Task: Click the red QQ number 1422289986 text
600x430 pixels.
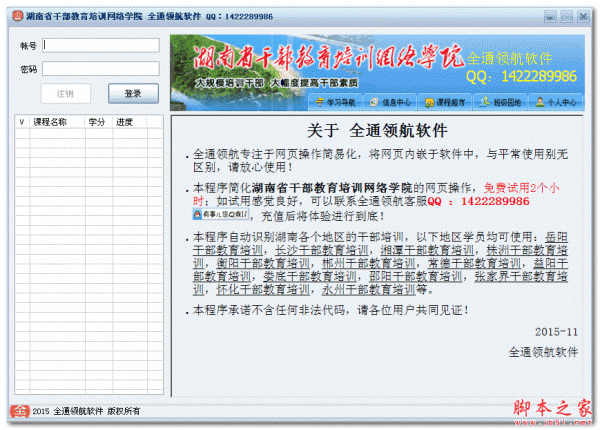Action: (495, 201)
